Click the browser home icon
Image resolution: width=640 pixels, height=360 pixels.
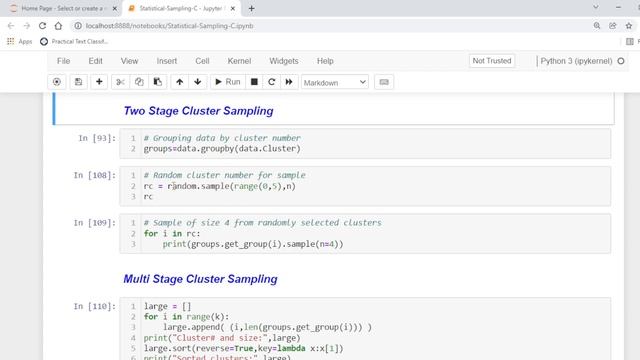(58, 26)
